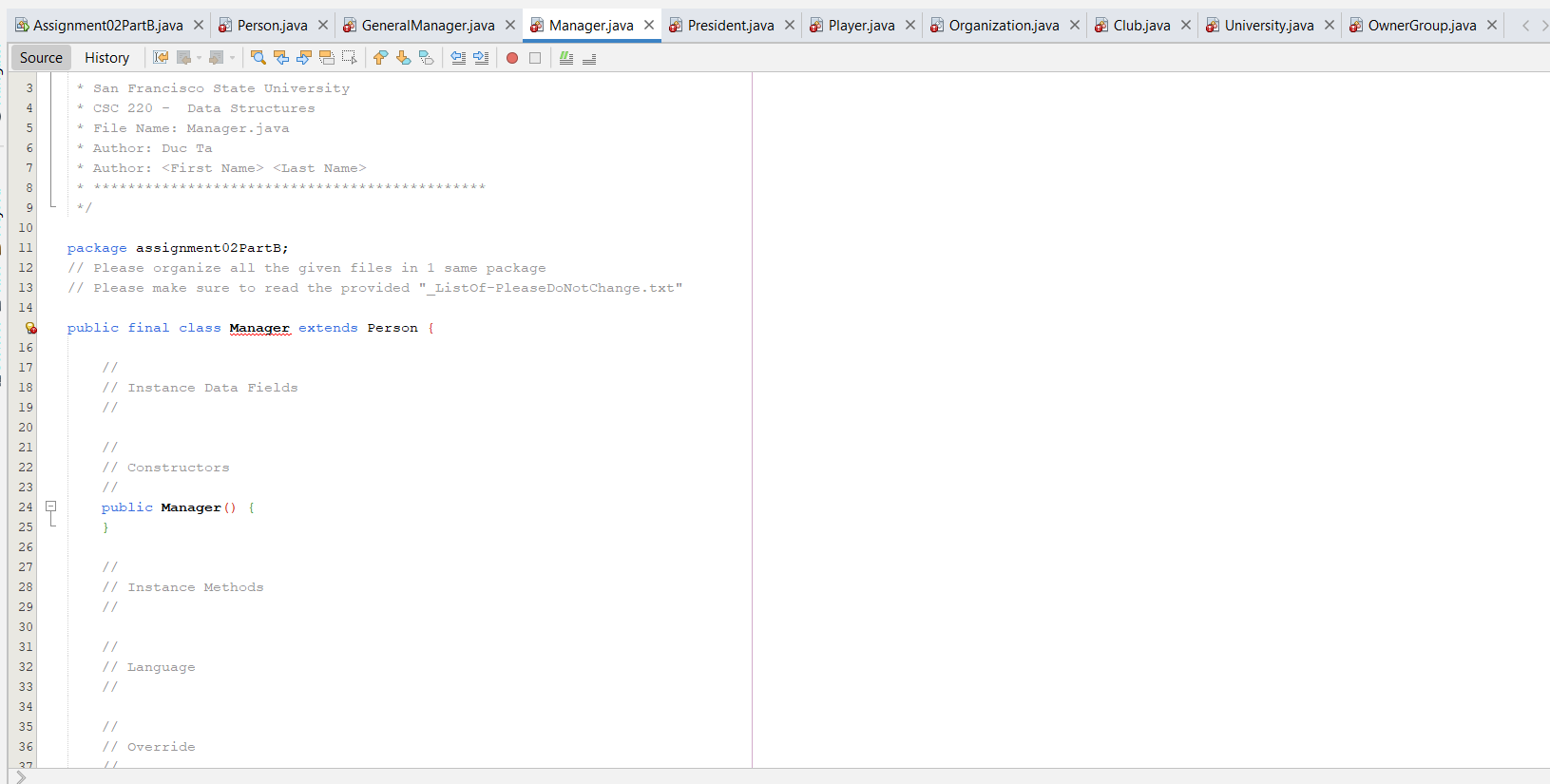Start macro recording
Viewport: 1550px width, 784px height.
tap(512, 58)
